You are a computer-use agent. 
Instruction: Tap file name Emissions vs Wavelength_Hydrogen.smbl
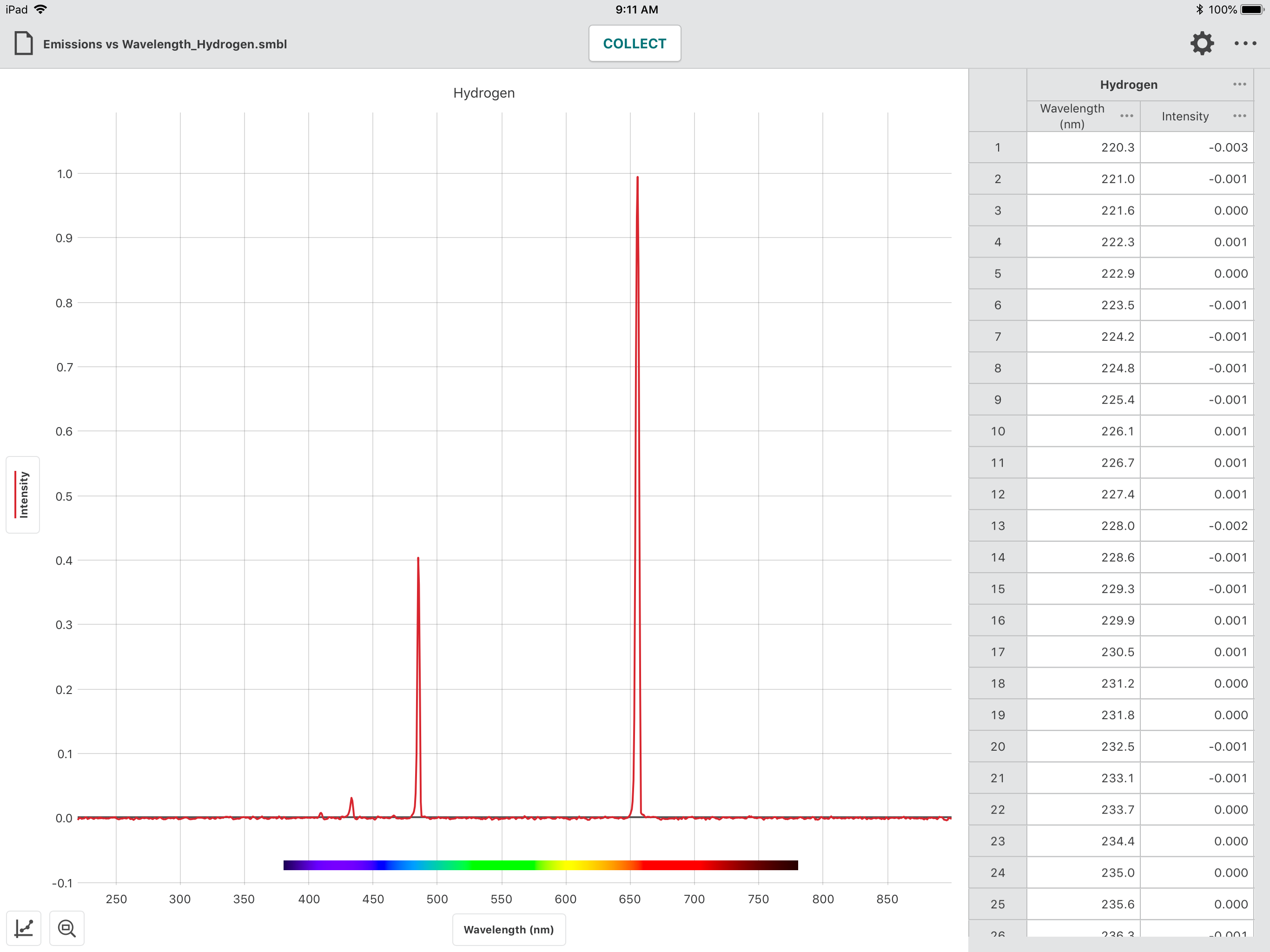pos(165,44)
